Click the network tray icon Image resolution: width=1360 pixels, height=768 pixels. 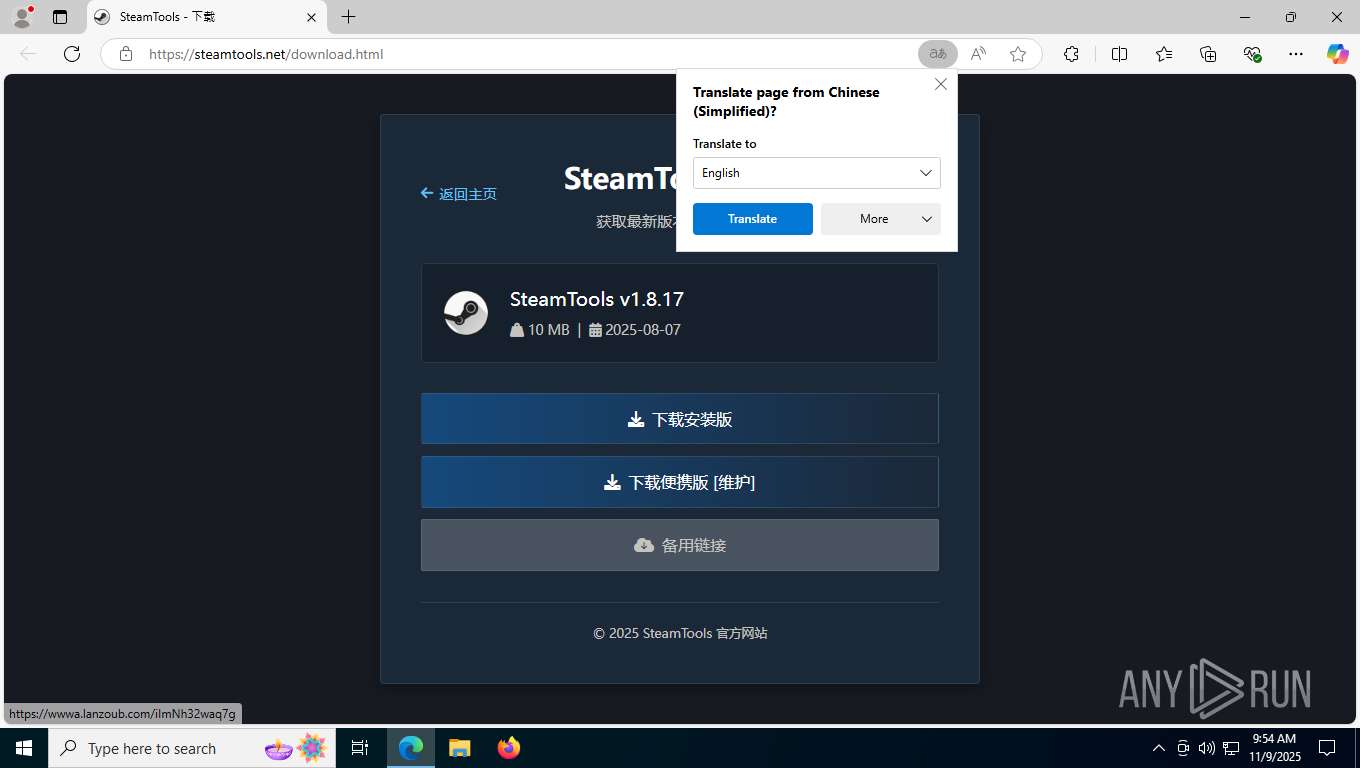(x=1231, y=748)
